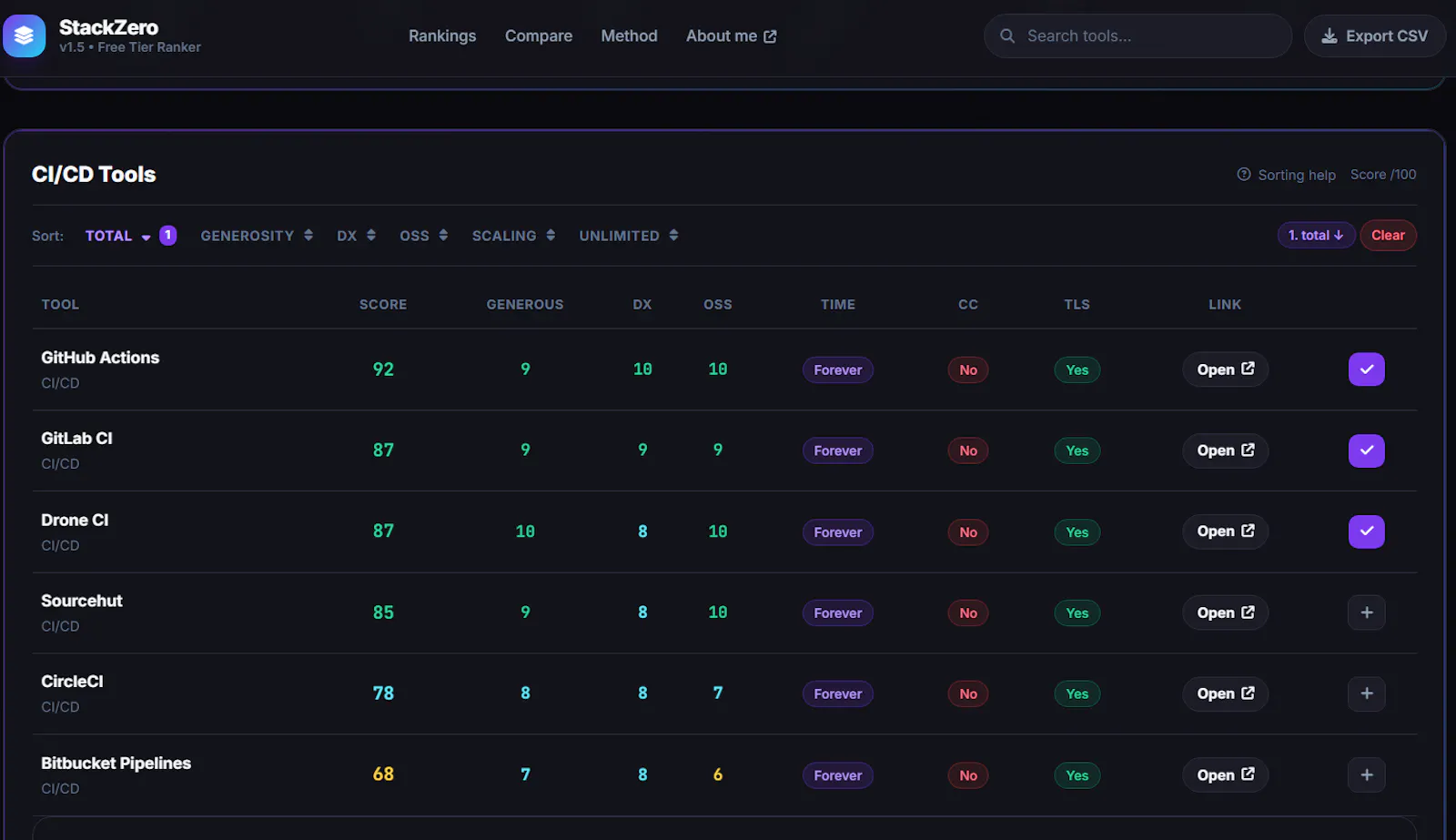Open the GitLab CI external link
This screenshot has width=1456, height=840.
pos(1225,450)
